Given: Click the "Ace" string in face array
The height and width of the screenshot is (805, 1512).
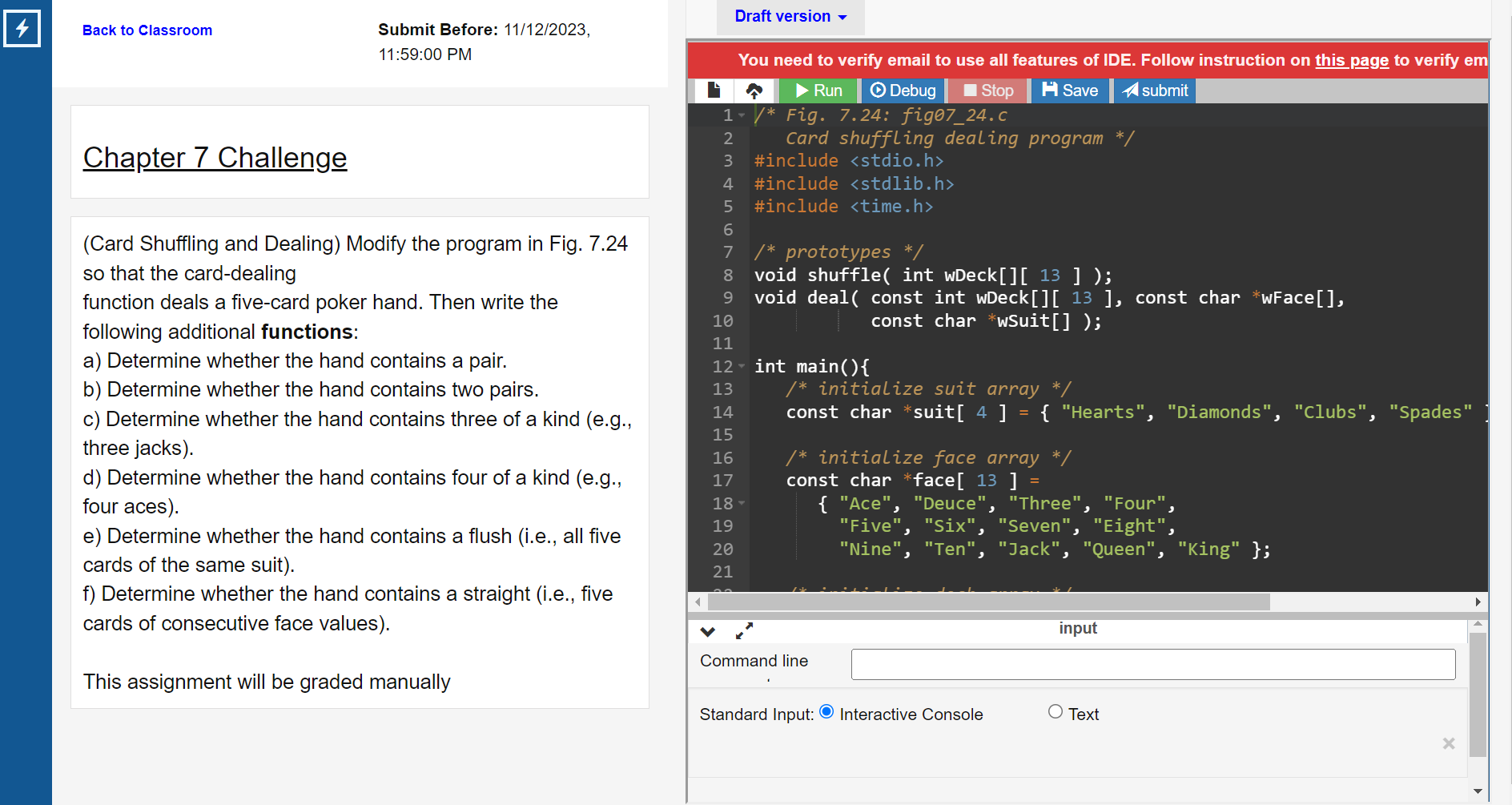Looking at the screenshot, I should pyautogui.click(x=865, y=504).
